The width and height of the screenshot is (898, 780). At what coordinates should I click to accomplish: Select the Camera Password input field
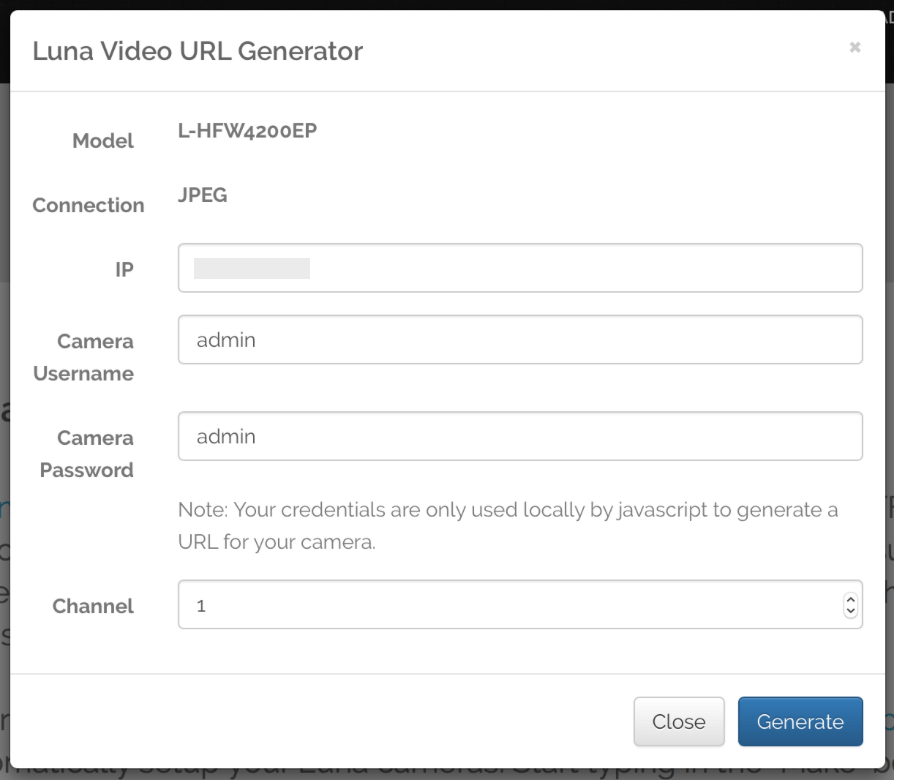point(520,436)
